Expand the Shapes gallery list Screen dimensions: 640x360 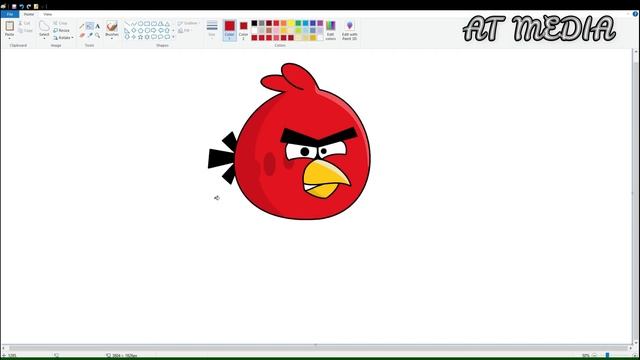173,37
